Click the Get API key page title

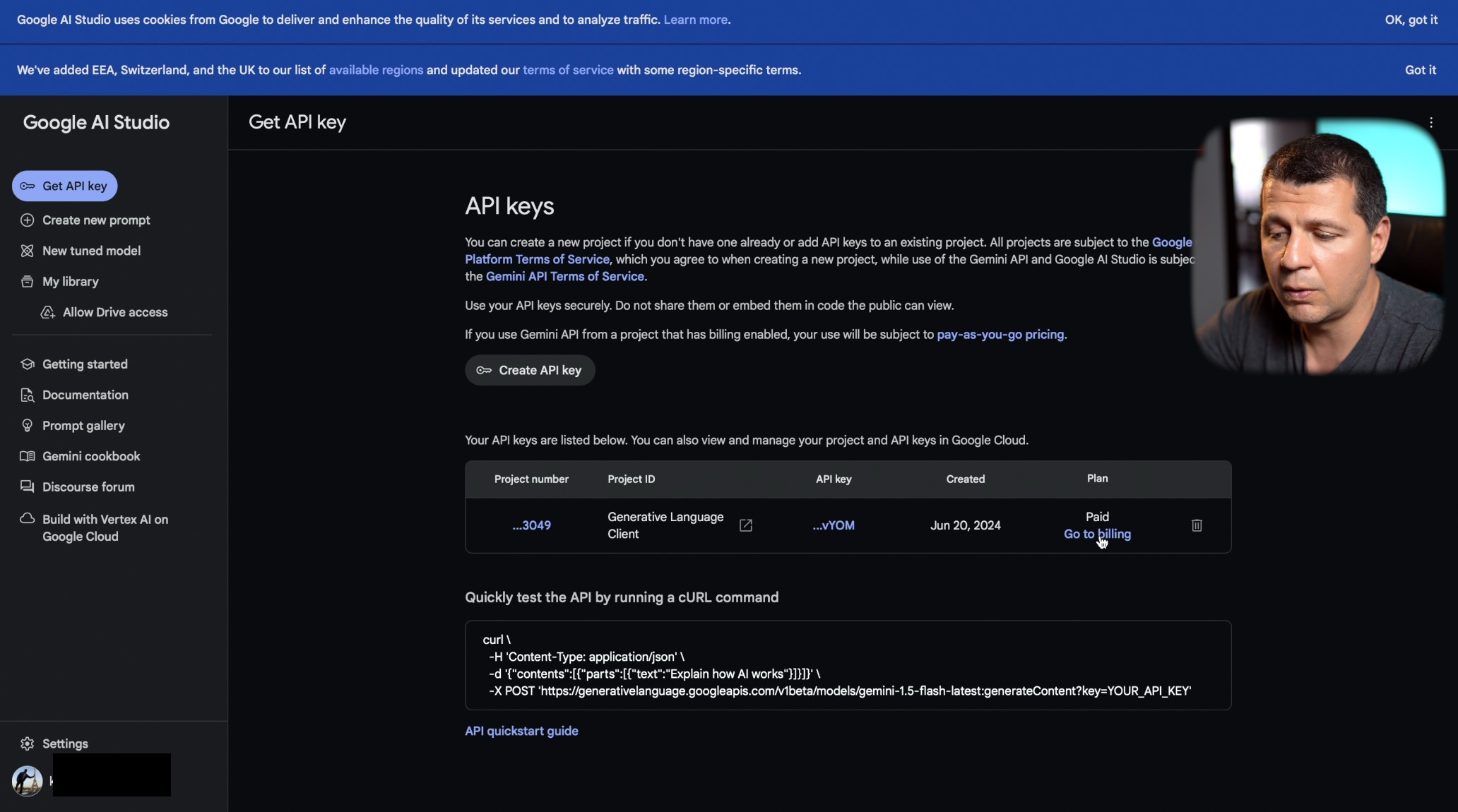(x=297, y=122)
